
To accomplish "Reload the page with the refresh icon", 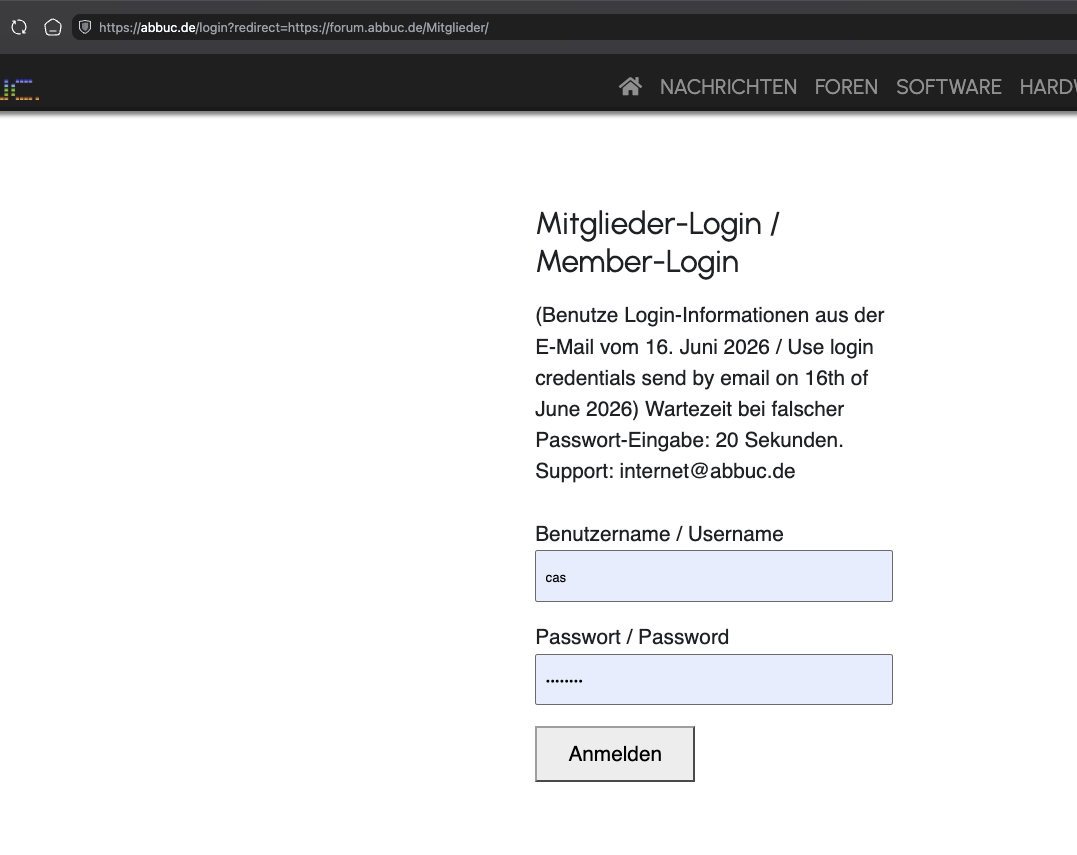I will pyautogui.click(x=19, y=27).
